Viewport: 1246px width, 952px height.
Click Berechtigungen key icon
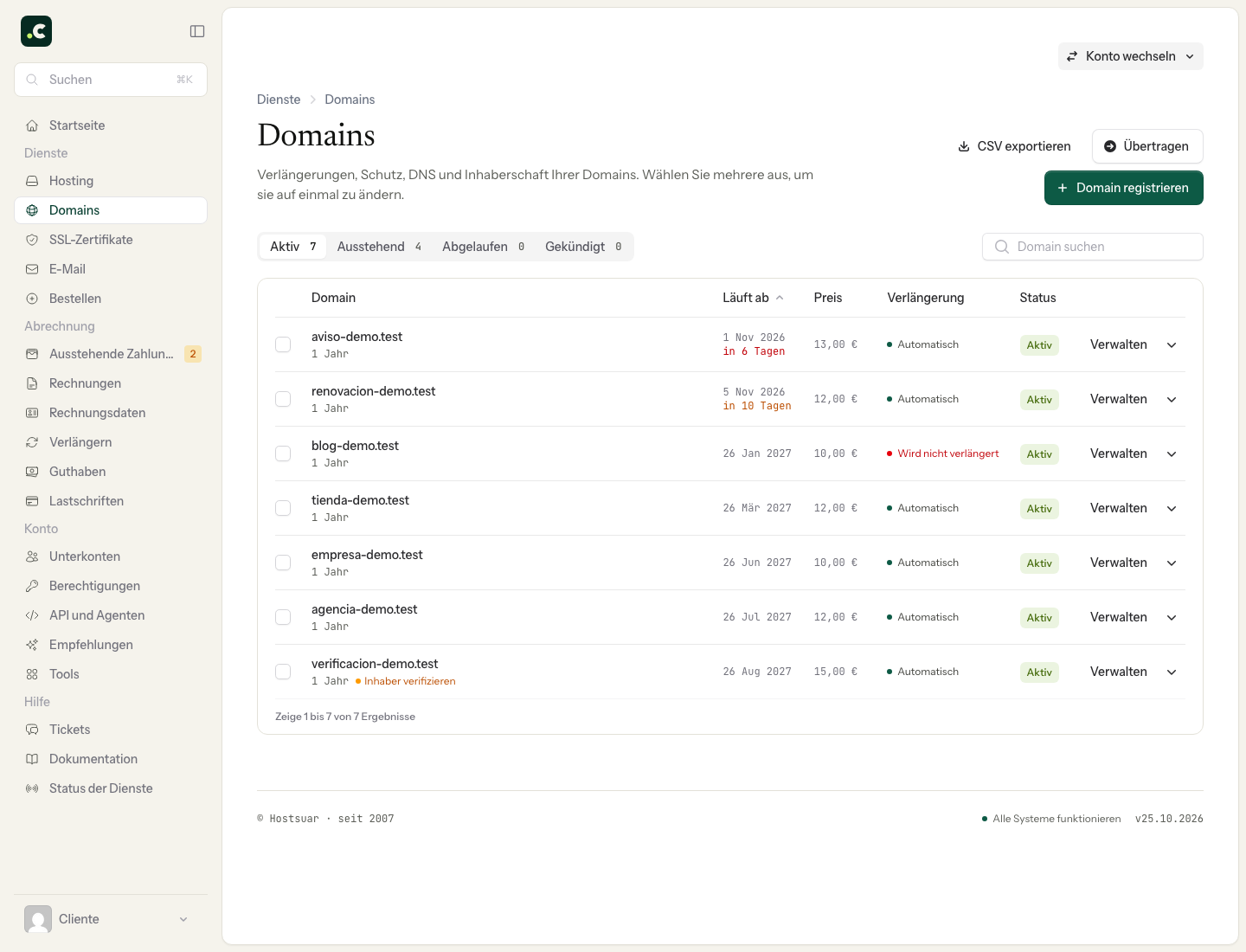pyautogui.click(x=32, y=586)
